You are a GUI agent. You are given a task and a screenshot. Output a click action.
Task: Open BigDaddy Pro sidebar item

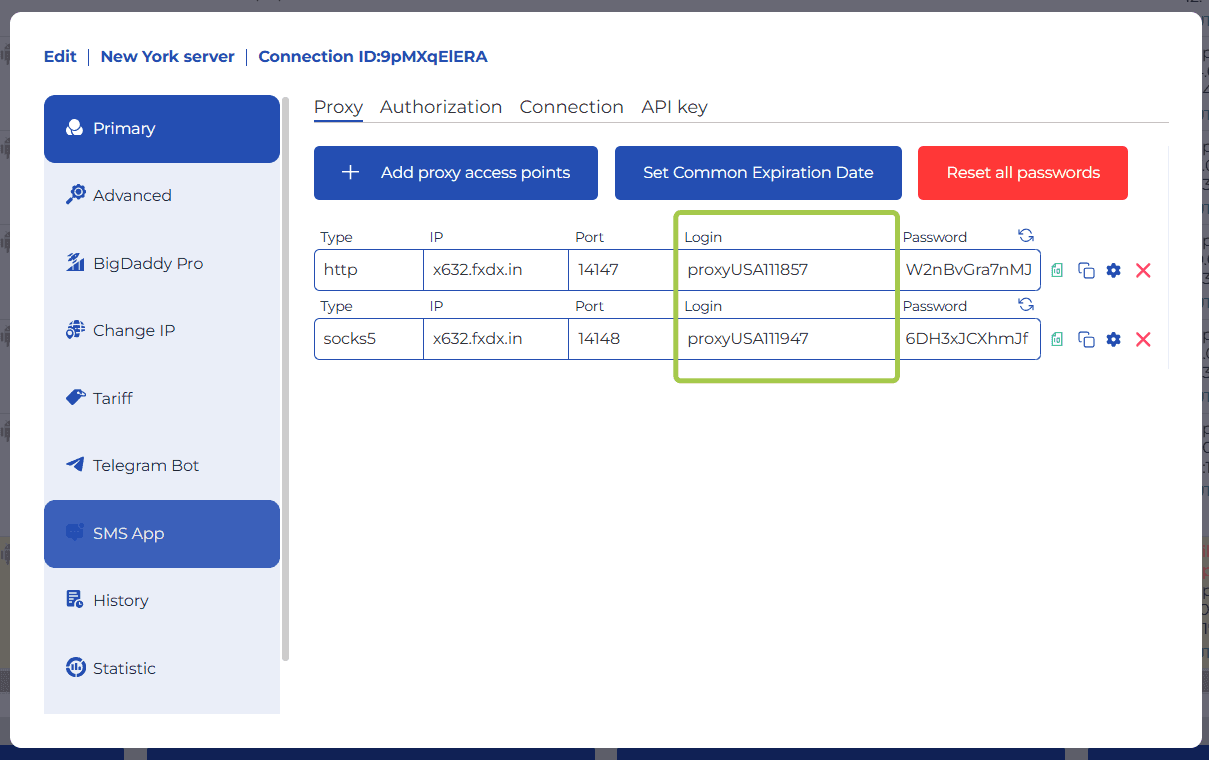tap(147, 264)
